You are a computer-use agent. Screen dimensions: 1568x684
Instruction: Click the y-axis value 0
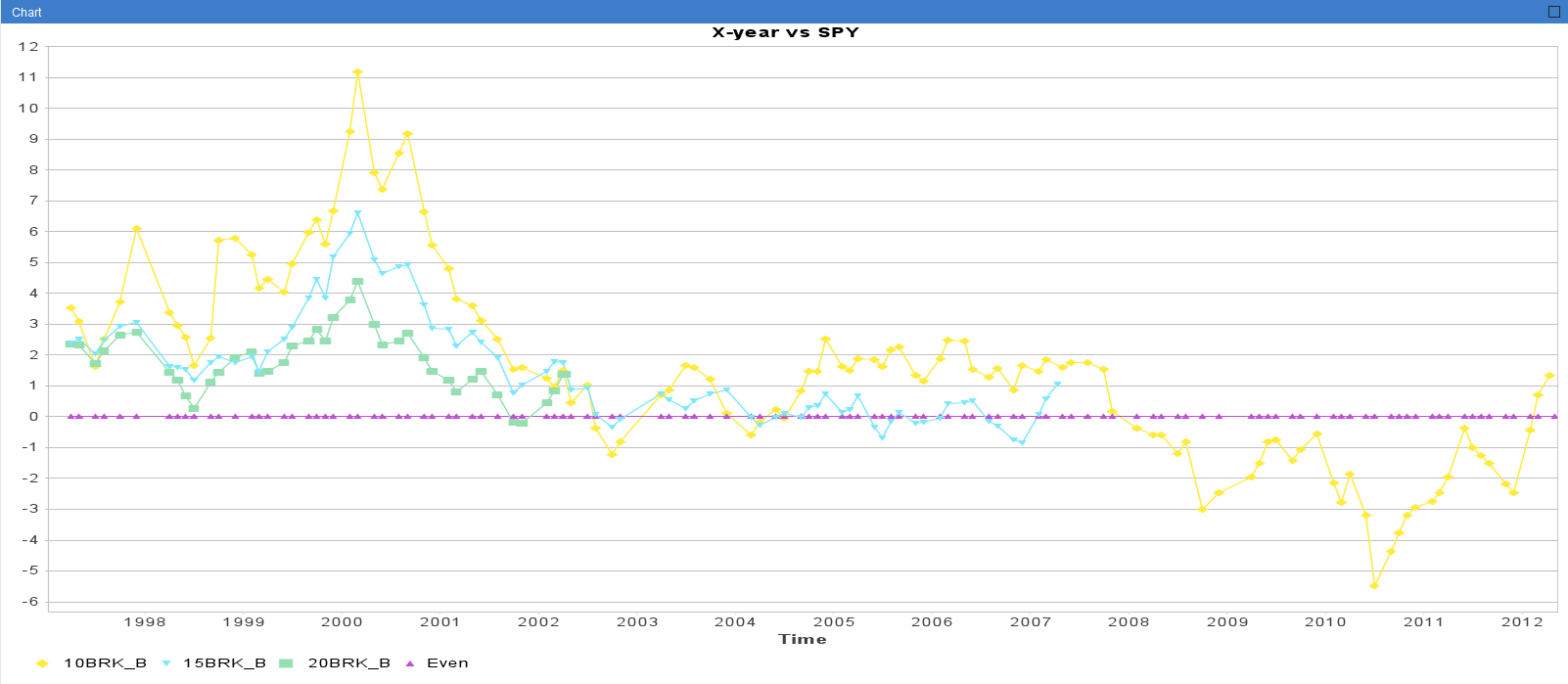[34, 417]
